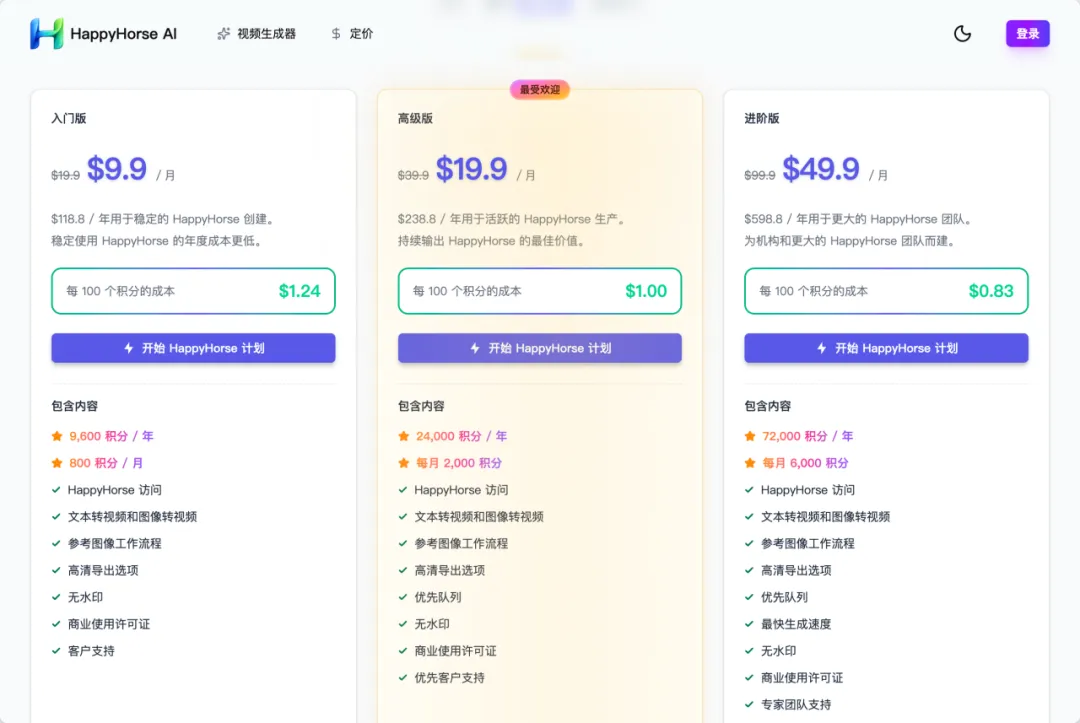Image resolution: width=1080 pixels, height=723 pixels.
Task: Open the 定价 menu item
Action: pos(351,34)
